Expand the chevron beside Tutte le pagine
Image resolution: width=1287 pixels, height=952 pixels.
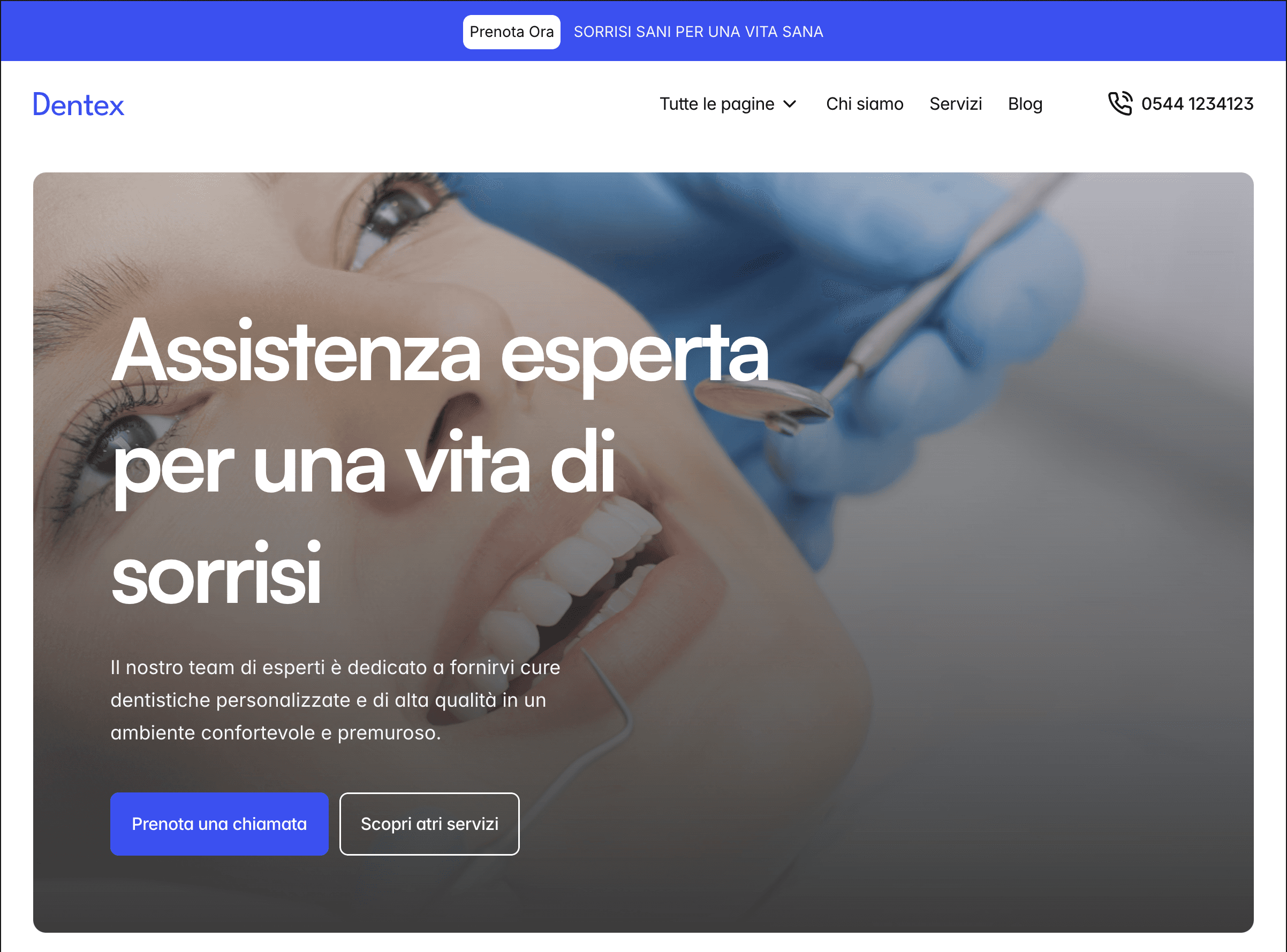790,104
